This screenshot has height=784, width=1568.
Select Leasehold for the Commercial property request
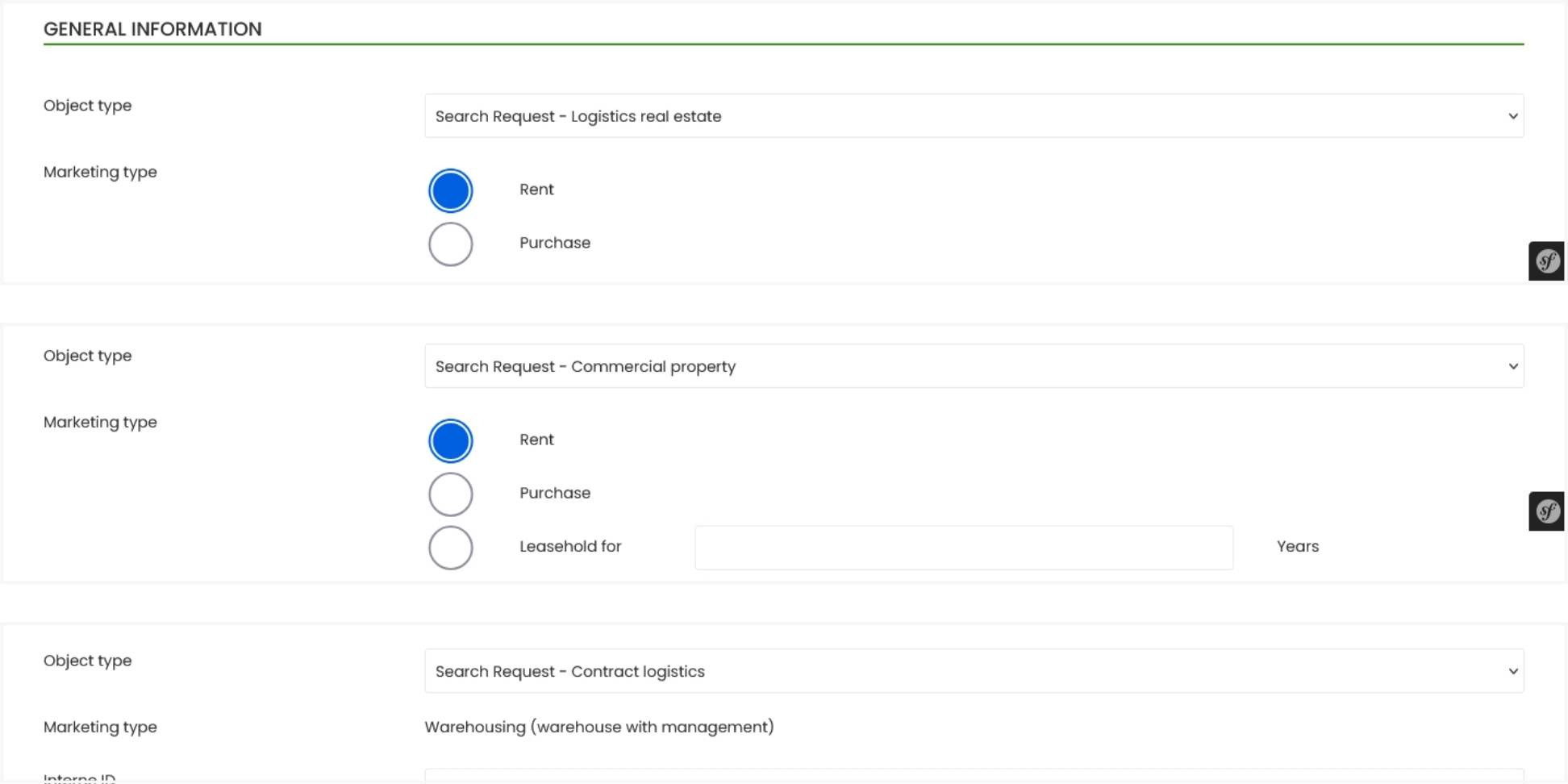pos(450,547)
